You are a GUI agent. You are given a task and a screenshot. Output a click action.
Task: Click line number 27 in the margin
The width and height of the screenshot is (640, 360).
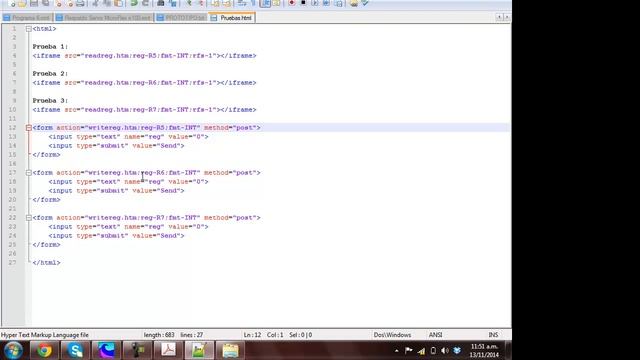13,262
